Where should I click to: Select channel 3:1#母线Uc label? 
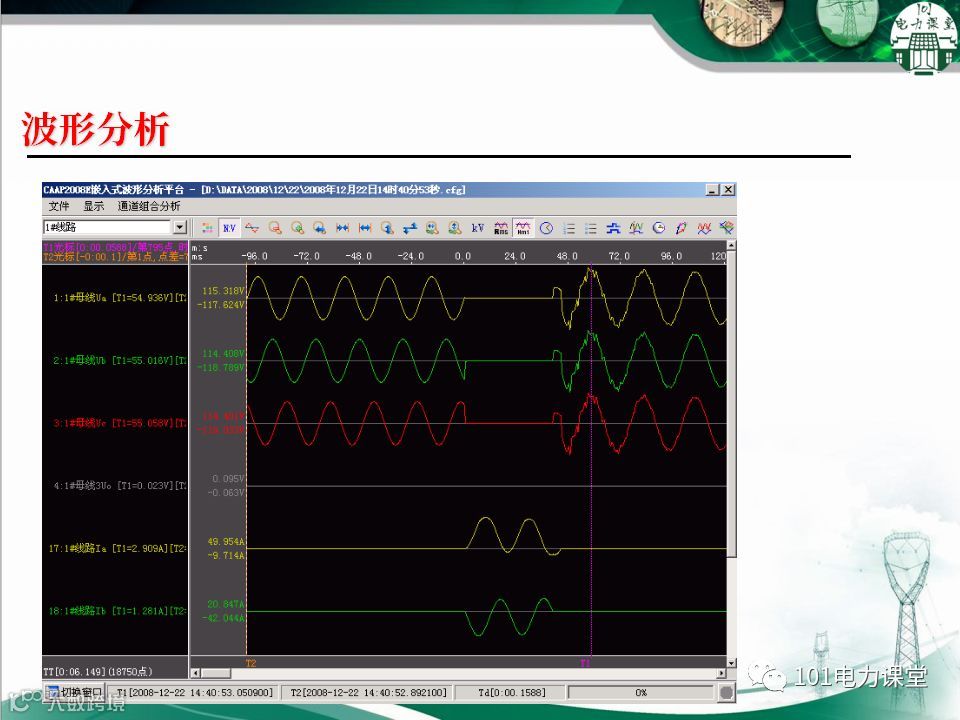click(119, 423)
